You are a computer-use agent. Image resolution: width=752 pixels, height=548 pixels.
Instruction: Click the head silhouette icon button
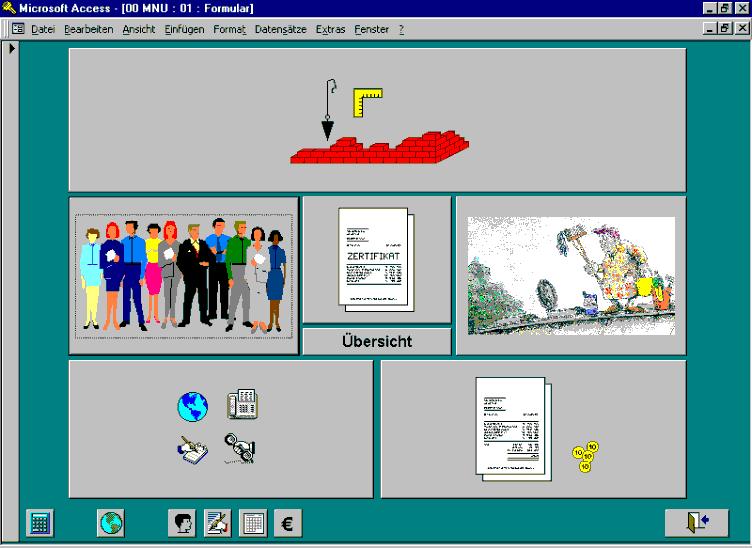(183, 522)
